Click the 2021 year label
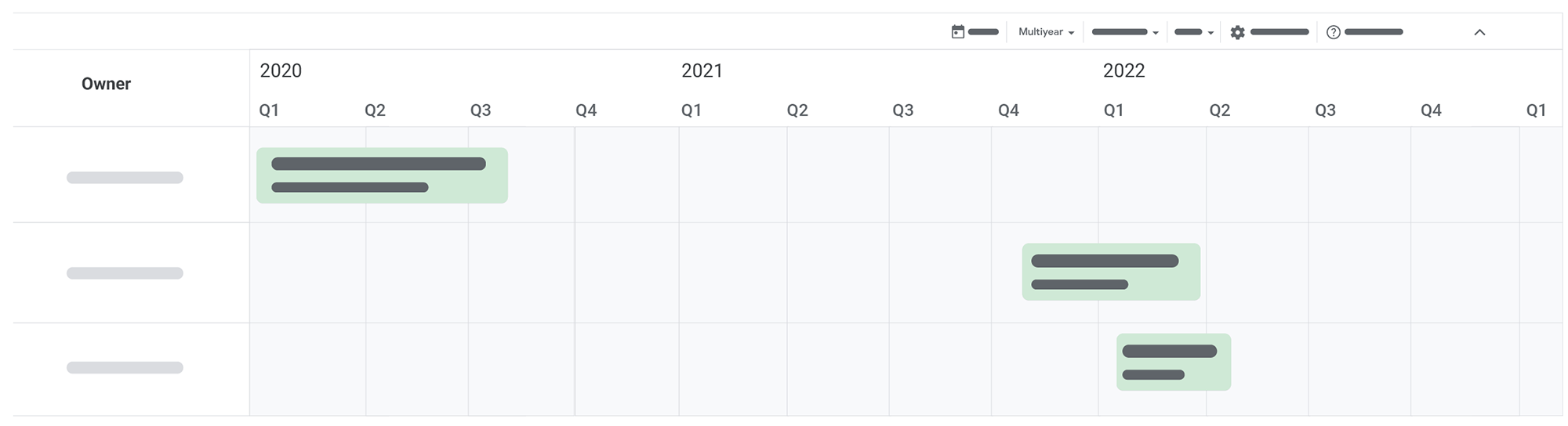Viewport: 1568px width, 426px height. [x=702, y=70]
